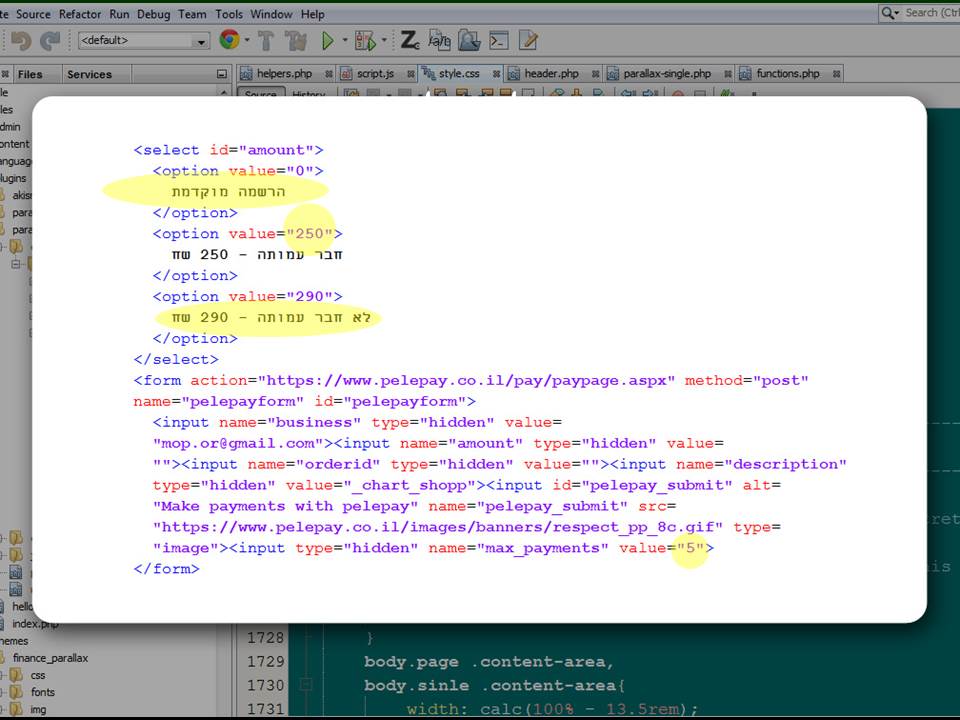Click the pelepay paypage.aspx form action URL
Image resolution: width=960 pixels, height=720 pixels.
(467, 380)
